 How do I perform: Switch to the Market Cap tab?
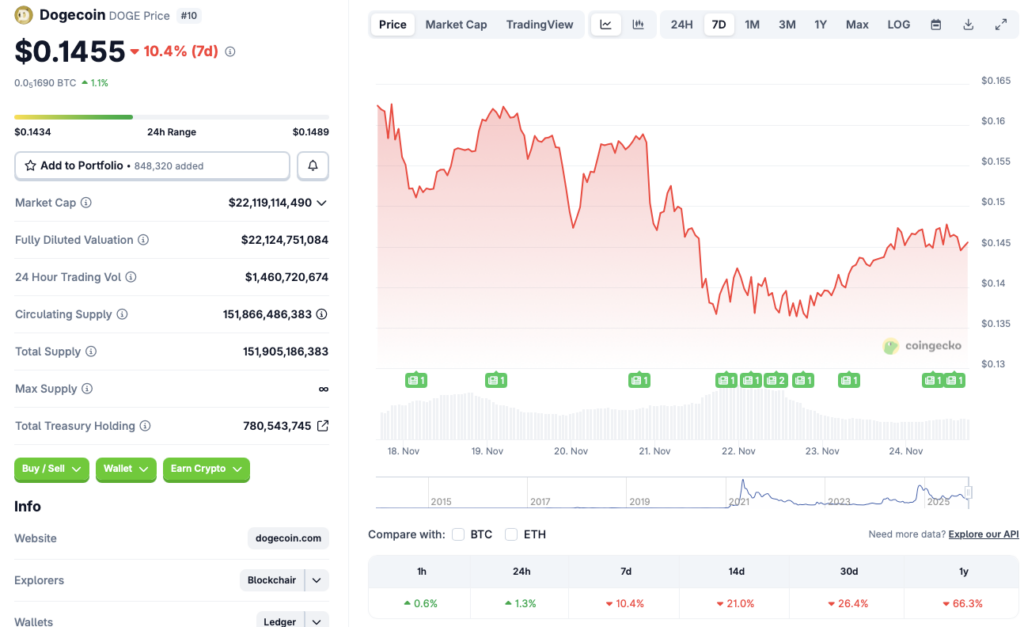coord(456,24)
